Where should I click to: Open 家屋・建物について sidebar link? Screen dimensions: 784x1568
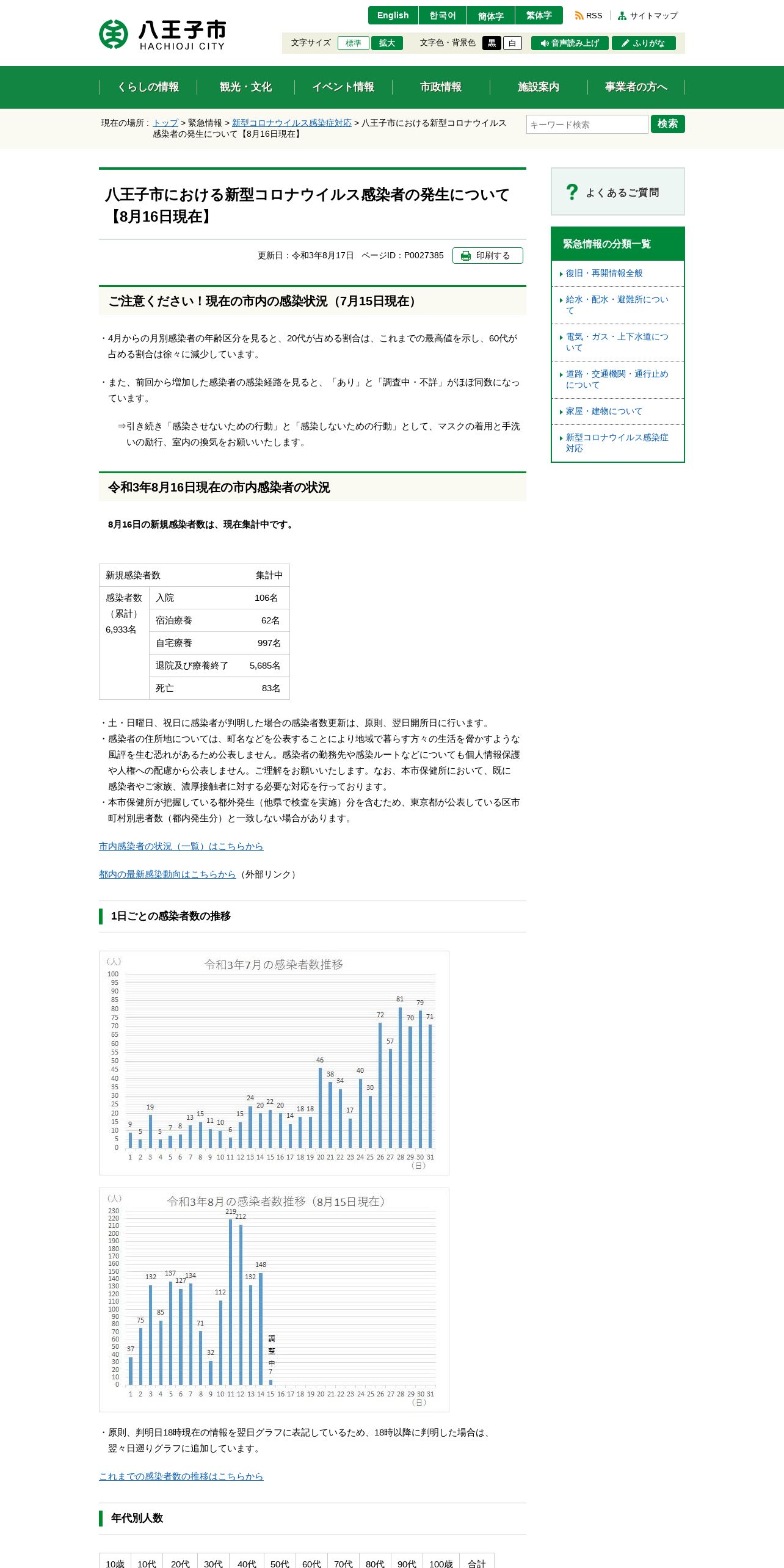(x=604, y=411)
